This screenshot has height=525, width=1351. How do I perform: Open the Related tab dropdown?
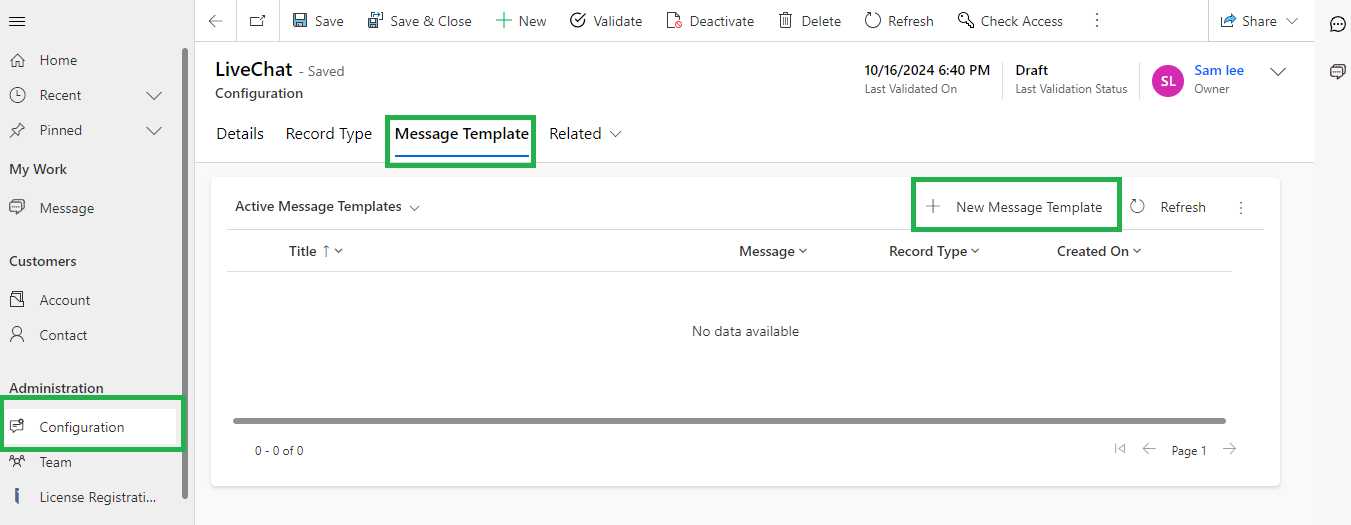[585, 134]
